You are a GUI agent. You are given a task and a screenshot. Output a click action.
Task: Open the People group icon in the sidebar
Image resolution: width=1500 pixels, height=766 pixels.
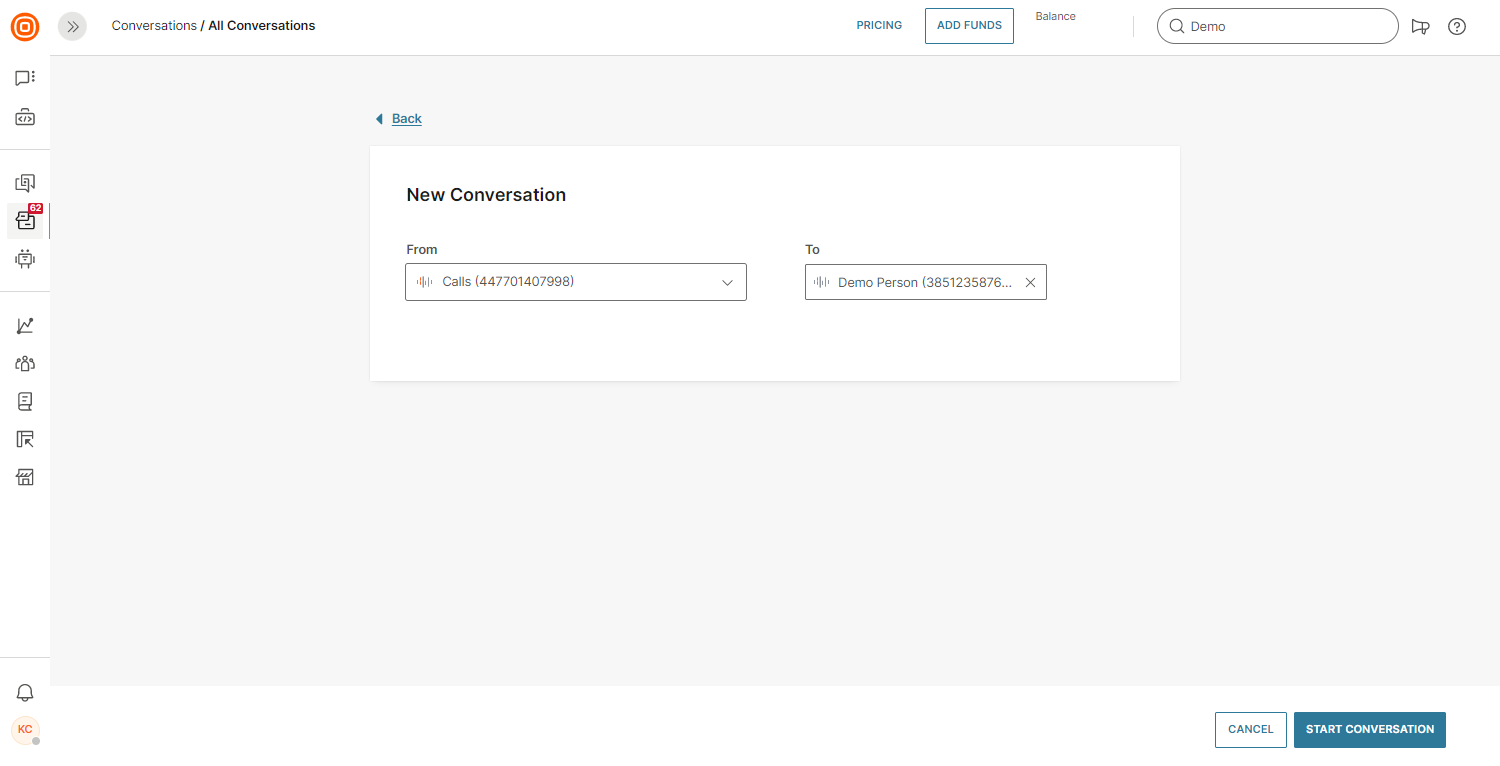click(x=25, y=364)
